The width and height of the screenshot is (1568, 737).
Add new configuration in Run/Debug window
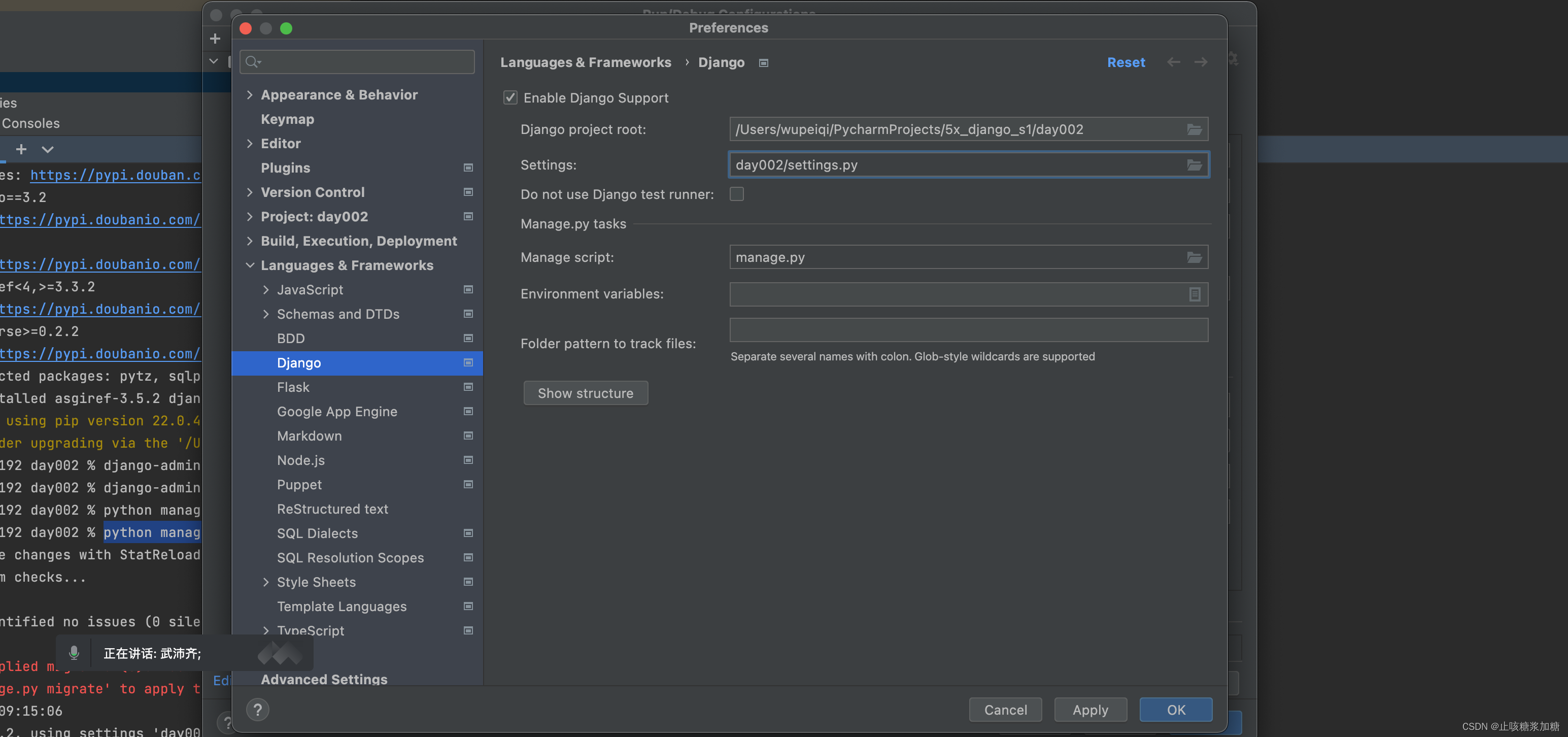215,39
